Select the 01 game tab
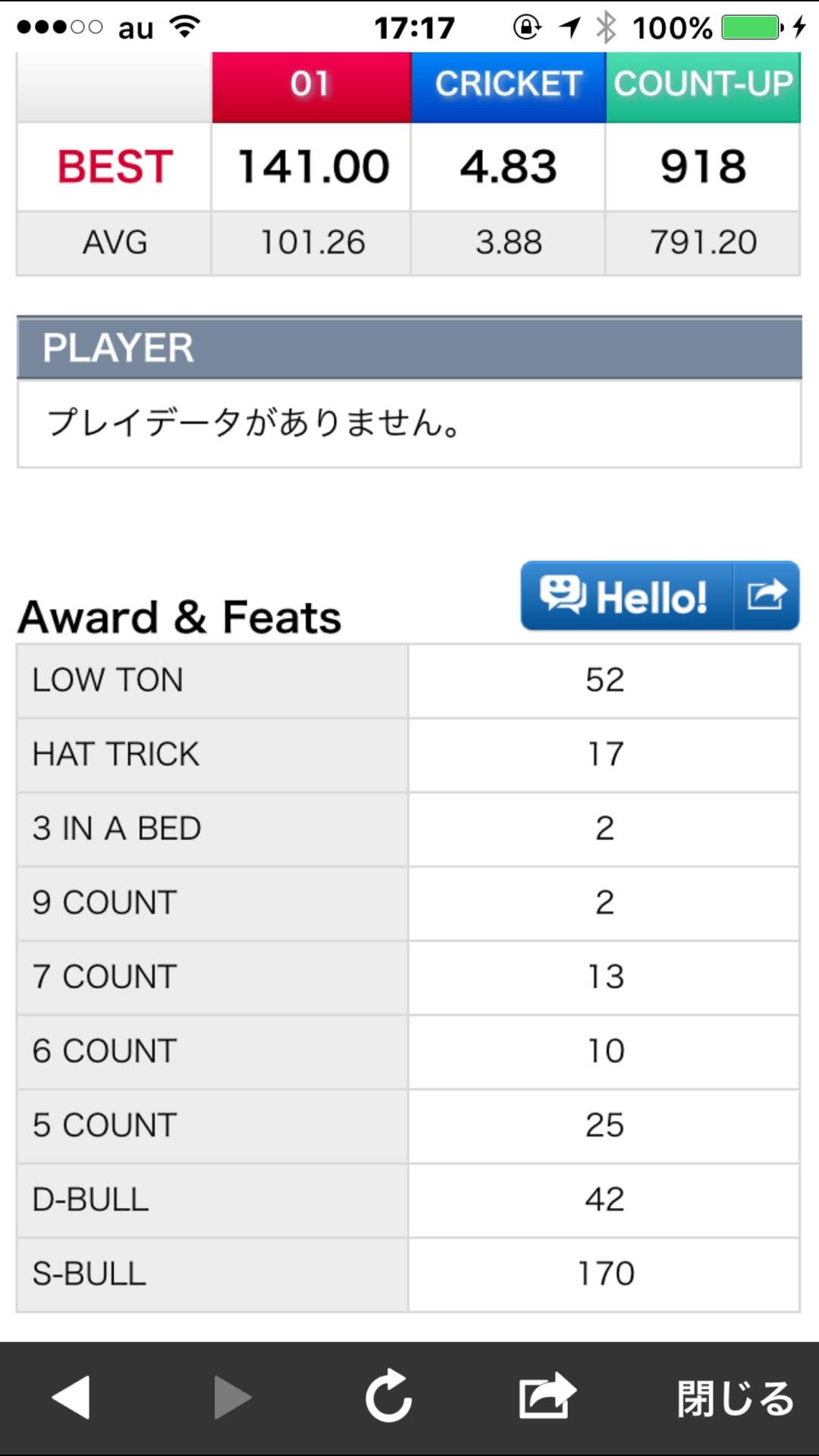Viewport: 819px width, 1456px height. (x=311, y=83)
